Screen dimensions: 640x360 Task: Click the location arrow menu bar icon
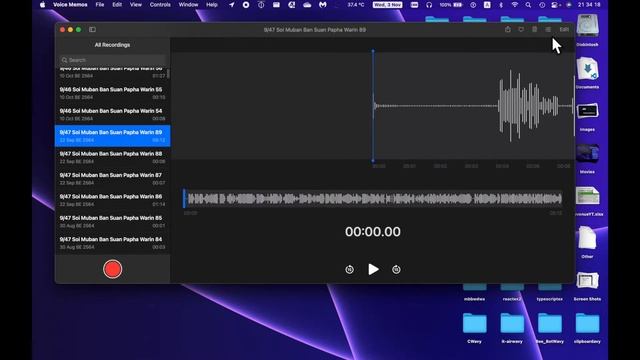pos(231,5)
